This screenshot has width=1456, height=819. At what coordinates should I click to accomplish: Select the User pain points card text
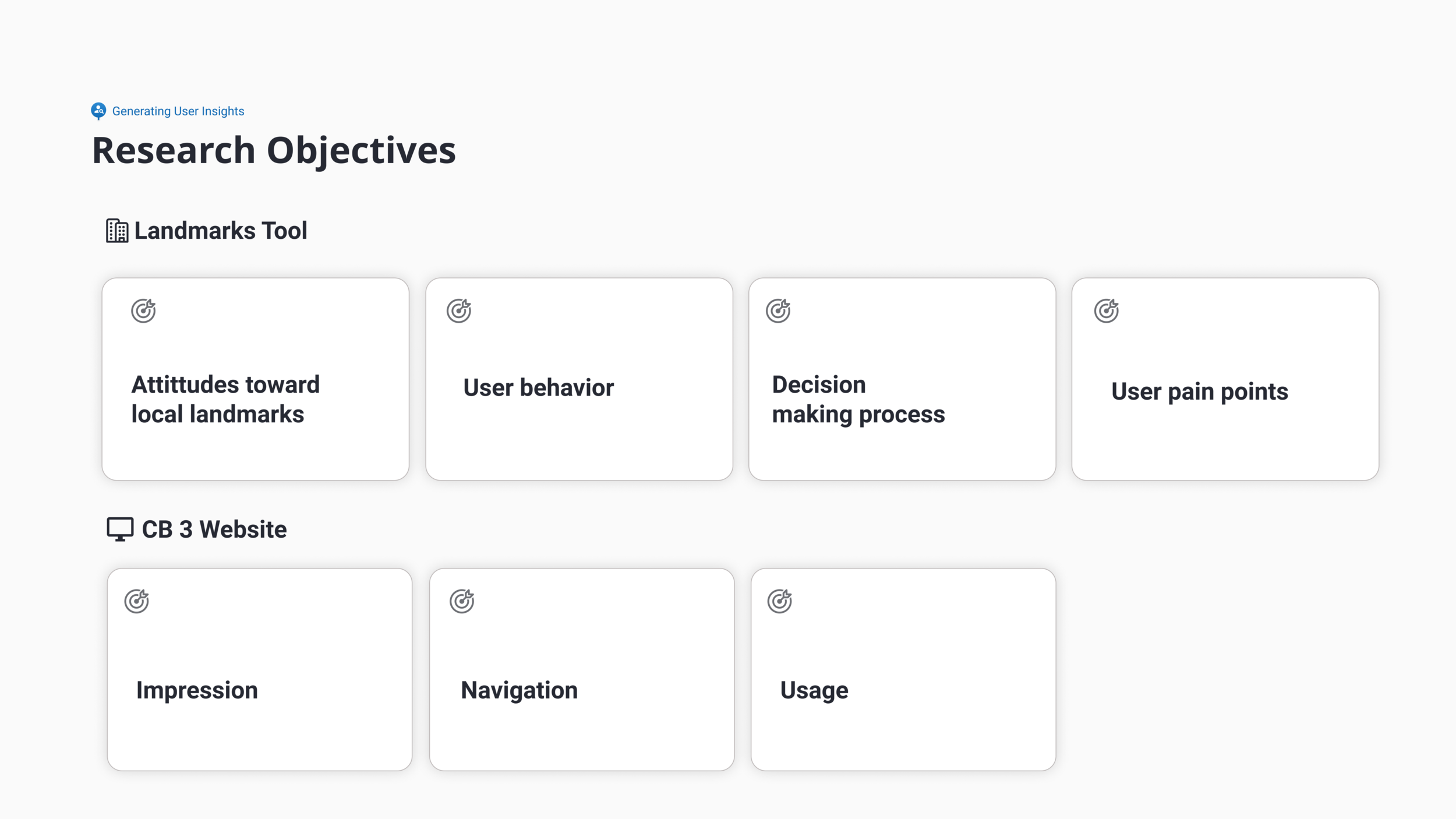pos(1200,391)
